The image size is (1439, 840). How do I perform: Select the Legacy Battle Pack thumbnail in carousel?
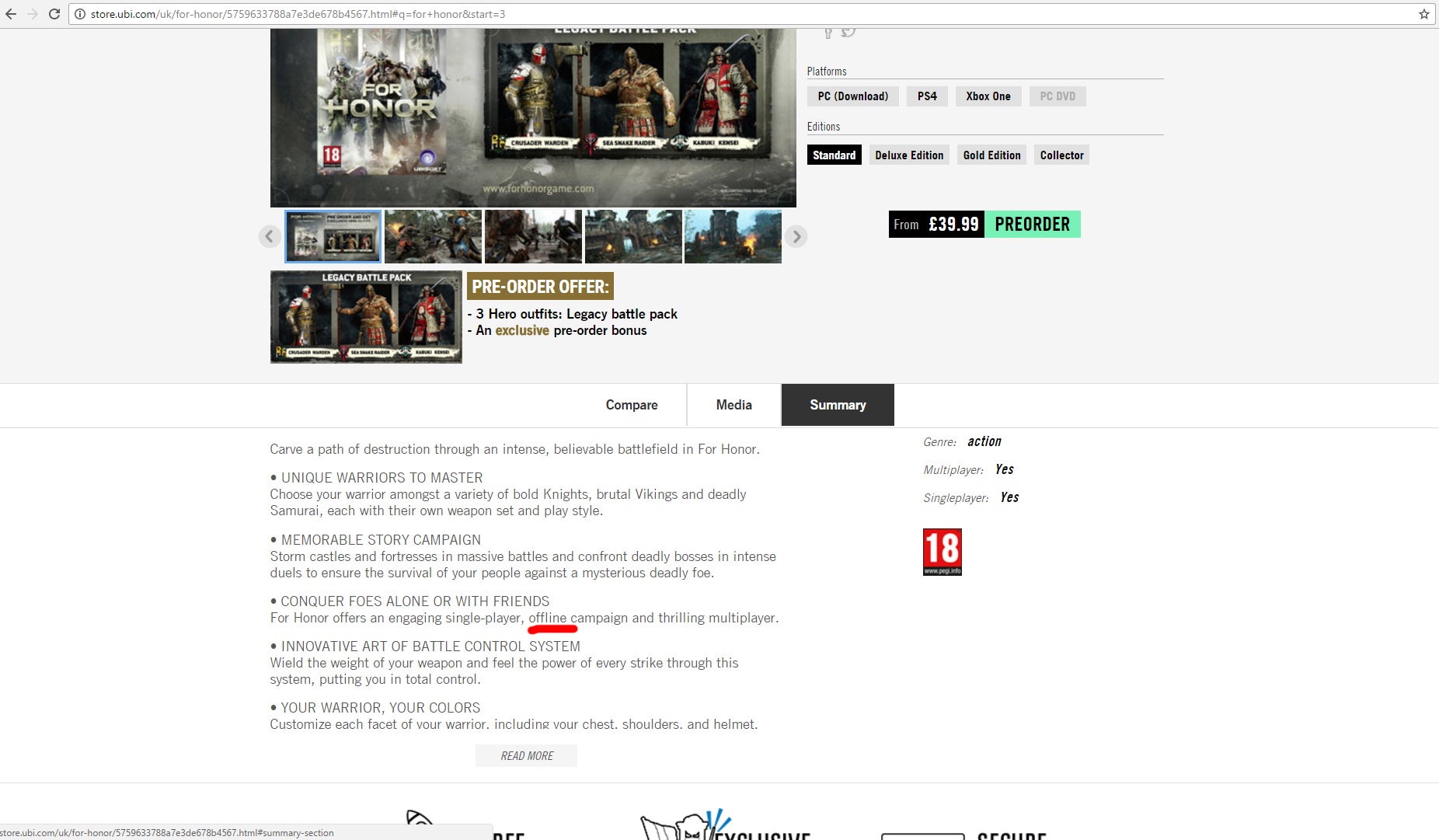[333, 236]
